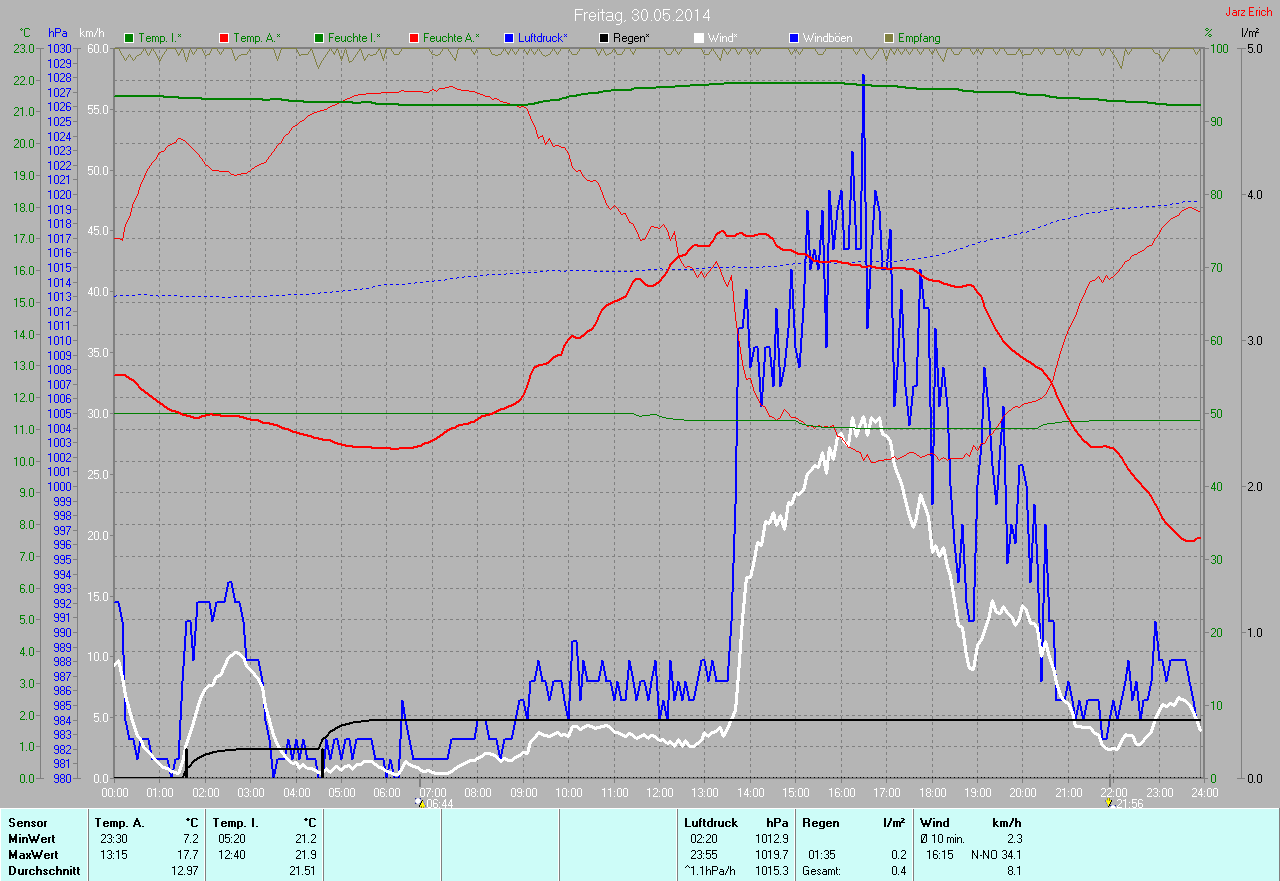Select the outdoor maximum value 17.7
The image size is (1280, 881).
coord(188,855)
